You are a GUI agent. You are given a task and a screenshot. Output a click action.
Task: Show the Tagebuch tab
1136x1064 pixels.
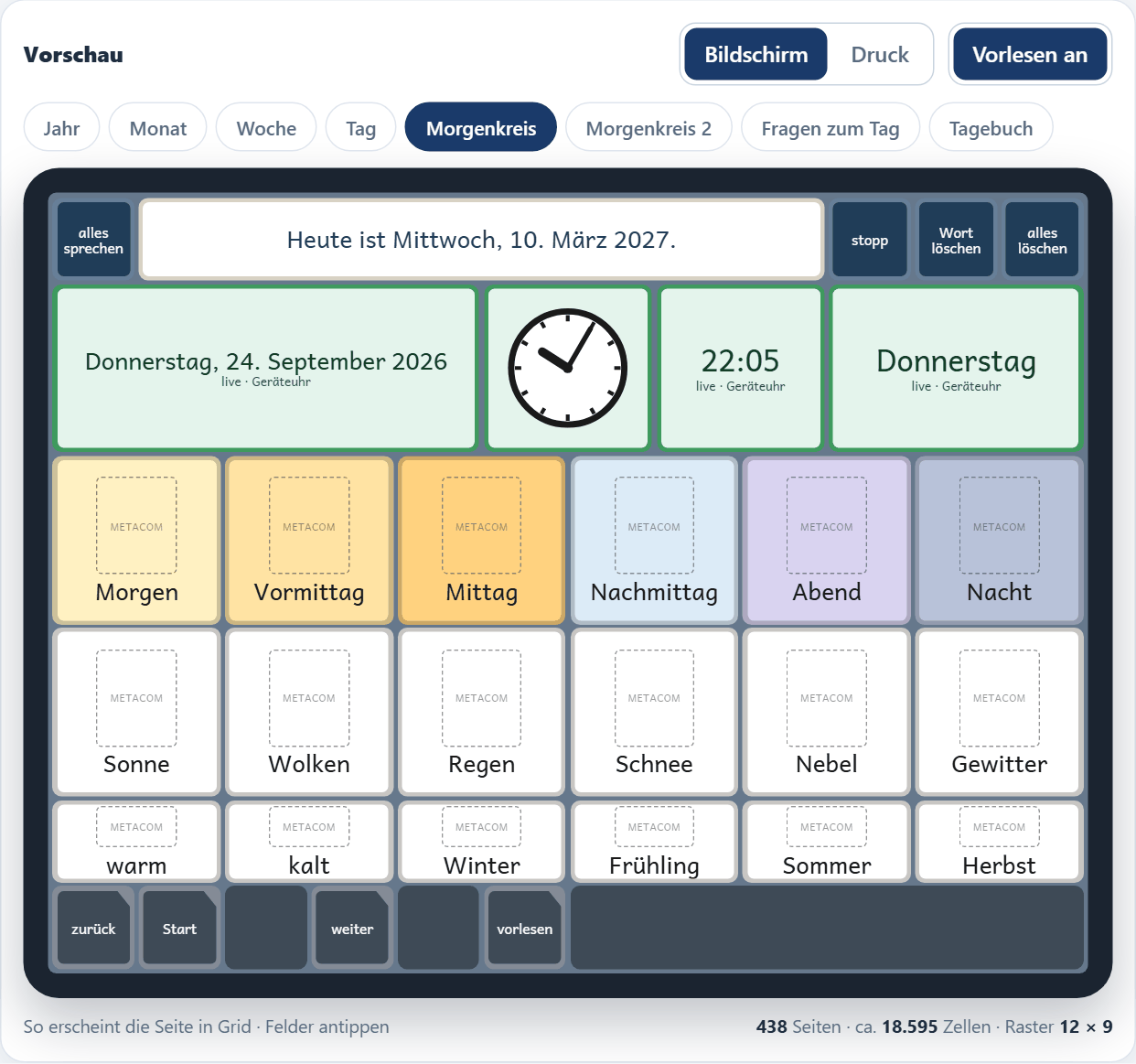pyautogui.click(x=991, y=128)
